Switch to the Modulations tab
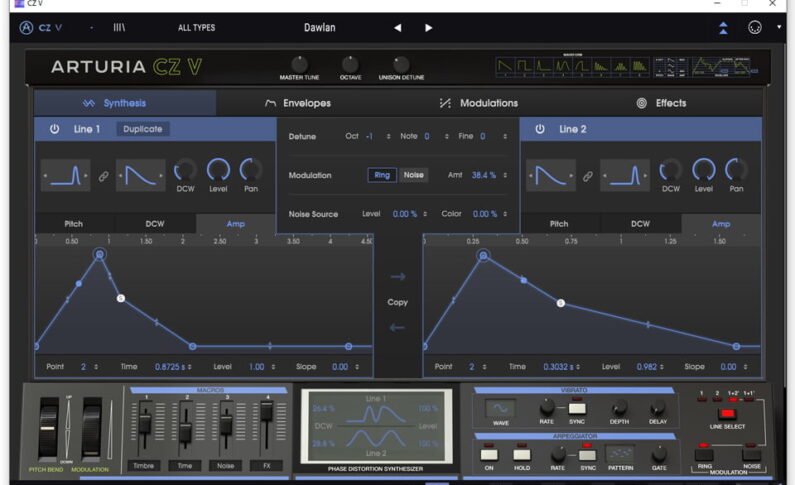This screenshot has height=485, width=795. coord(479,103)
